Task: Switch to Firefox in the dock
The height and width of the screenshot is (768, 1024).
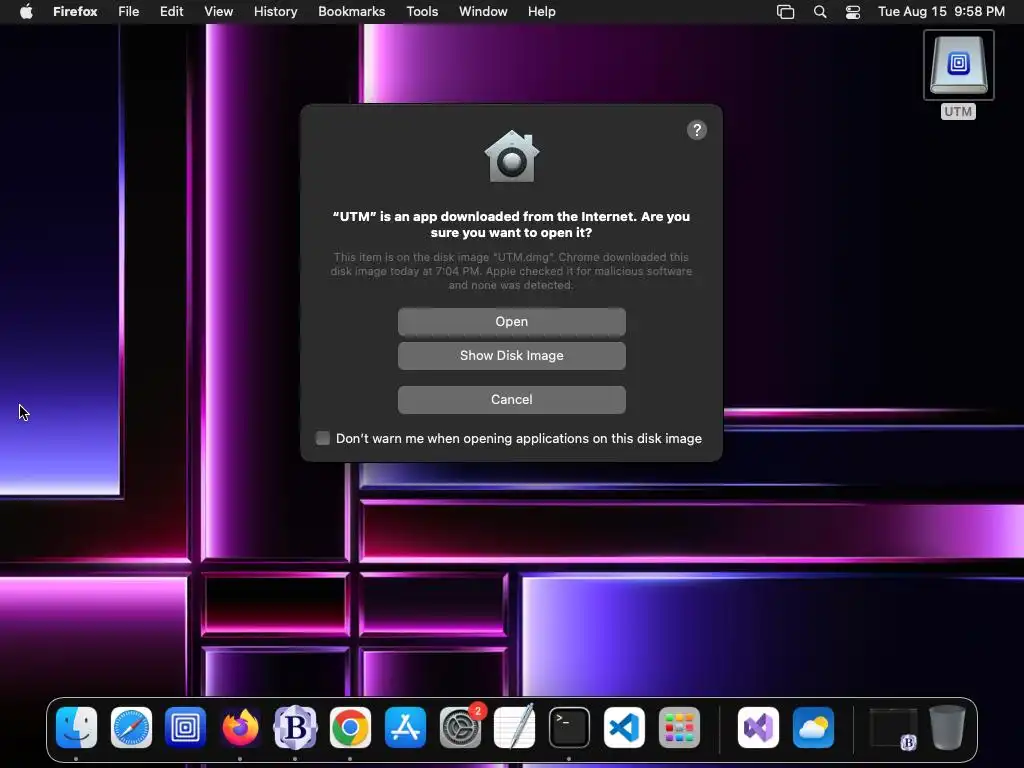Action: (240, 728)
